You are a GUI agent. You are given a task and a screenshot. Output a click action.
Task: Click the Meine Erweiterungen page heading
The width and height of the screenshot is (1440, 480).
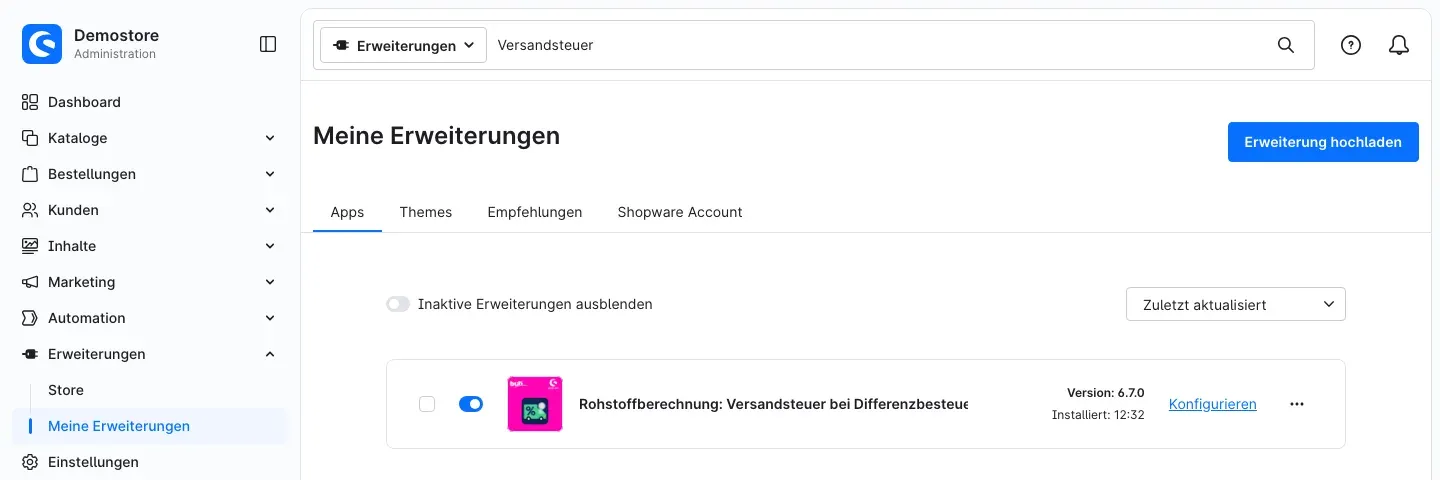436,136
